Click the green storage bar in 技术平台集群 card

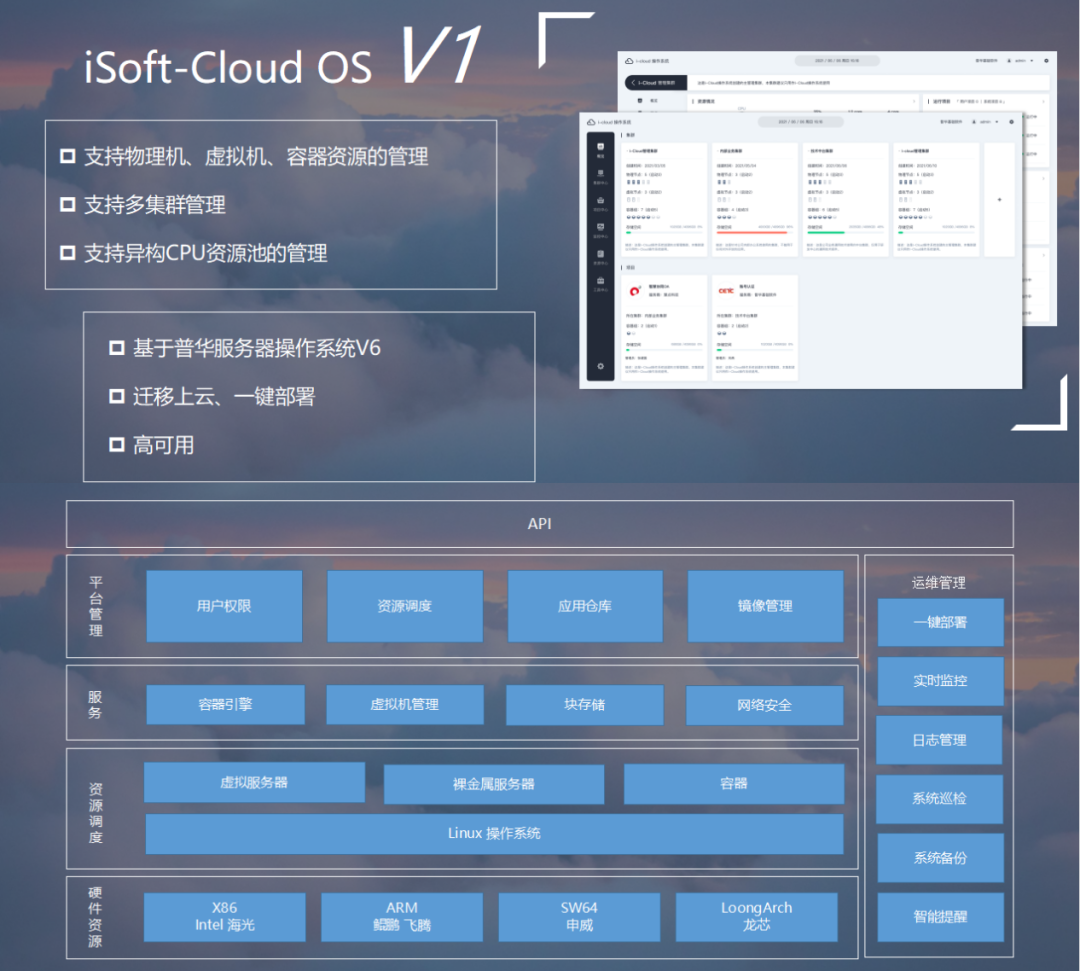click(826, 233)
